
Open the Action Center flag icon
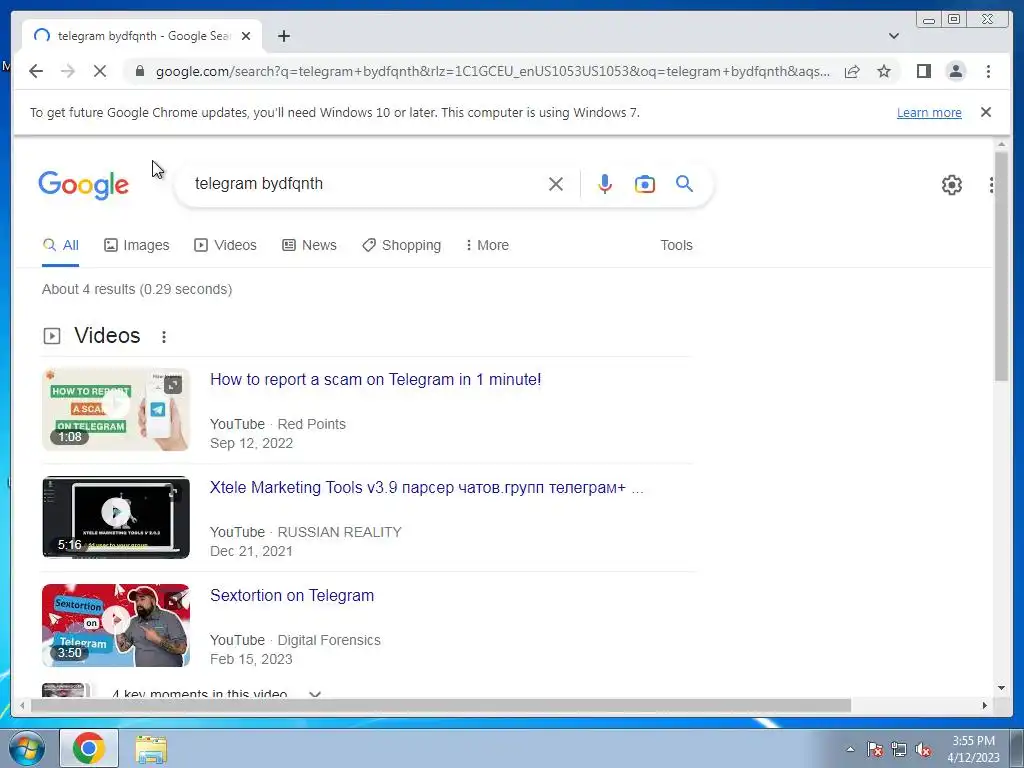pyautogui.click(x=875, y=750)
